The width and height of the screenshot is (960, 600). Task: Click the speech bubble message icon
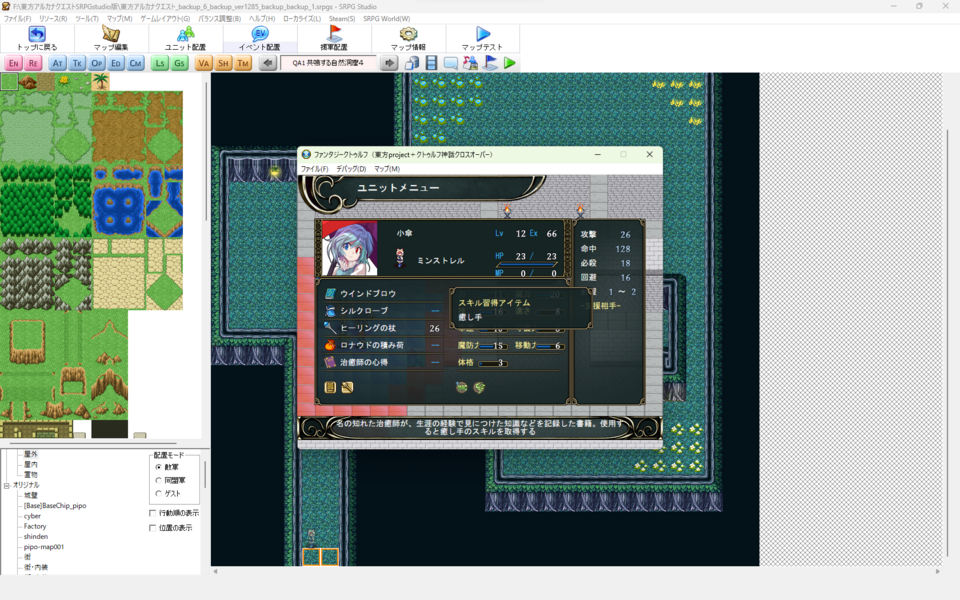click(451, 63)
